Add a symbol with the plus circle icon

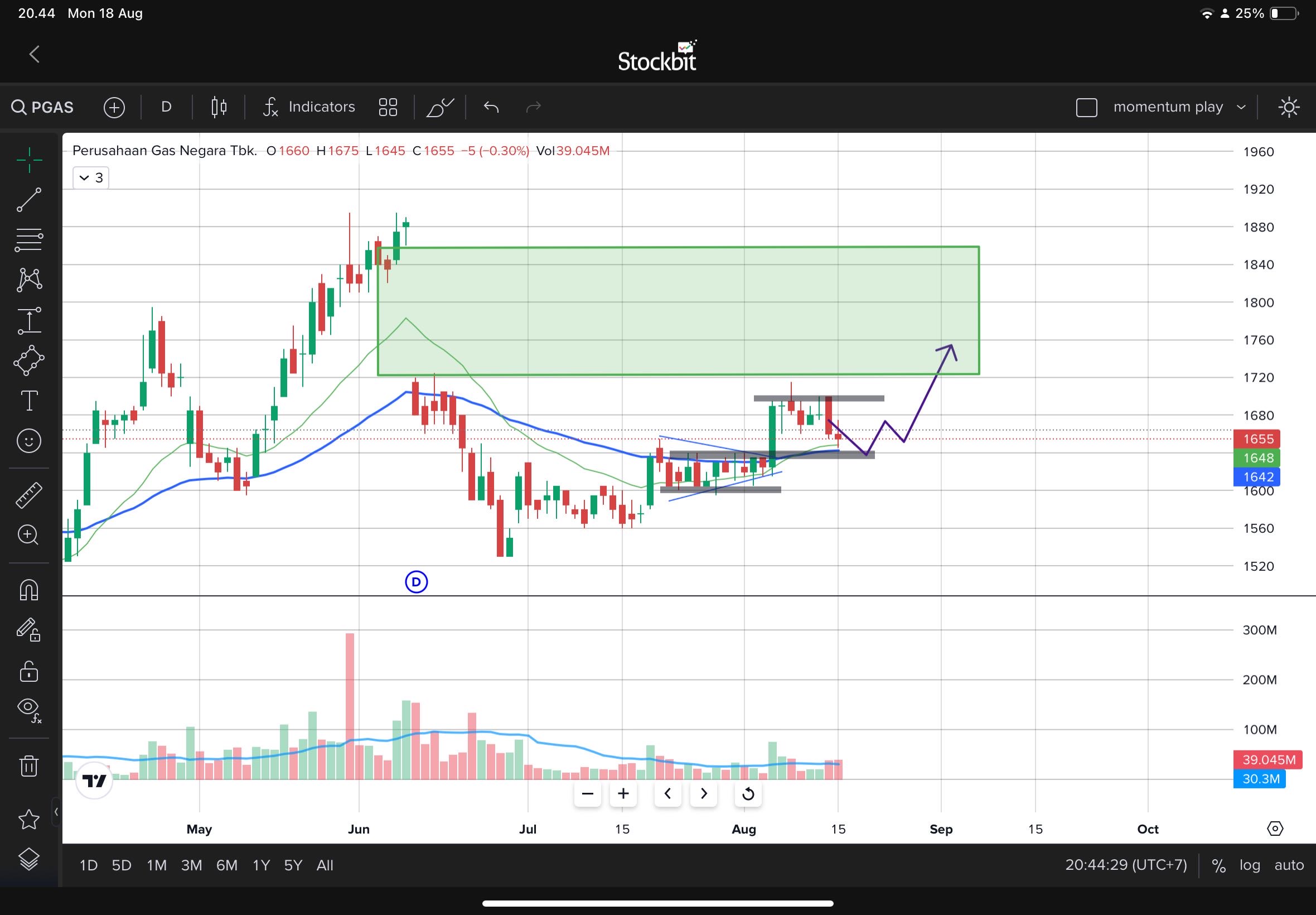pos(114,107)
